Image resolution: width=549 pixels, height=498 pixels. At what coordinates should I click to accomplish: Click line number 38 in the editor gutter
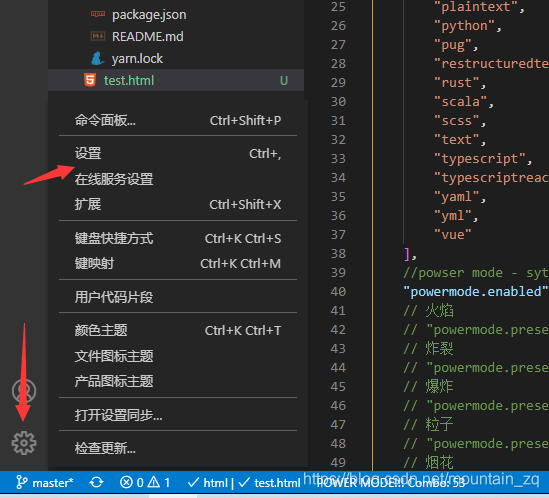coord(338,254)
